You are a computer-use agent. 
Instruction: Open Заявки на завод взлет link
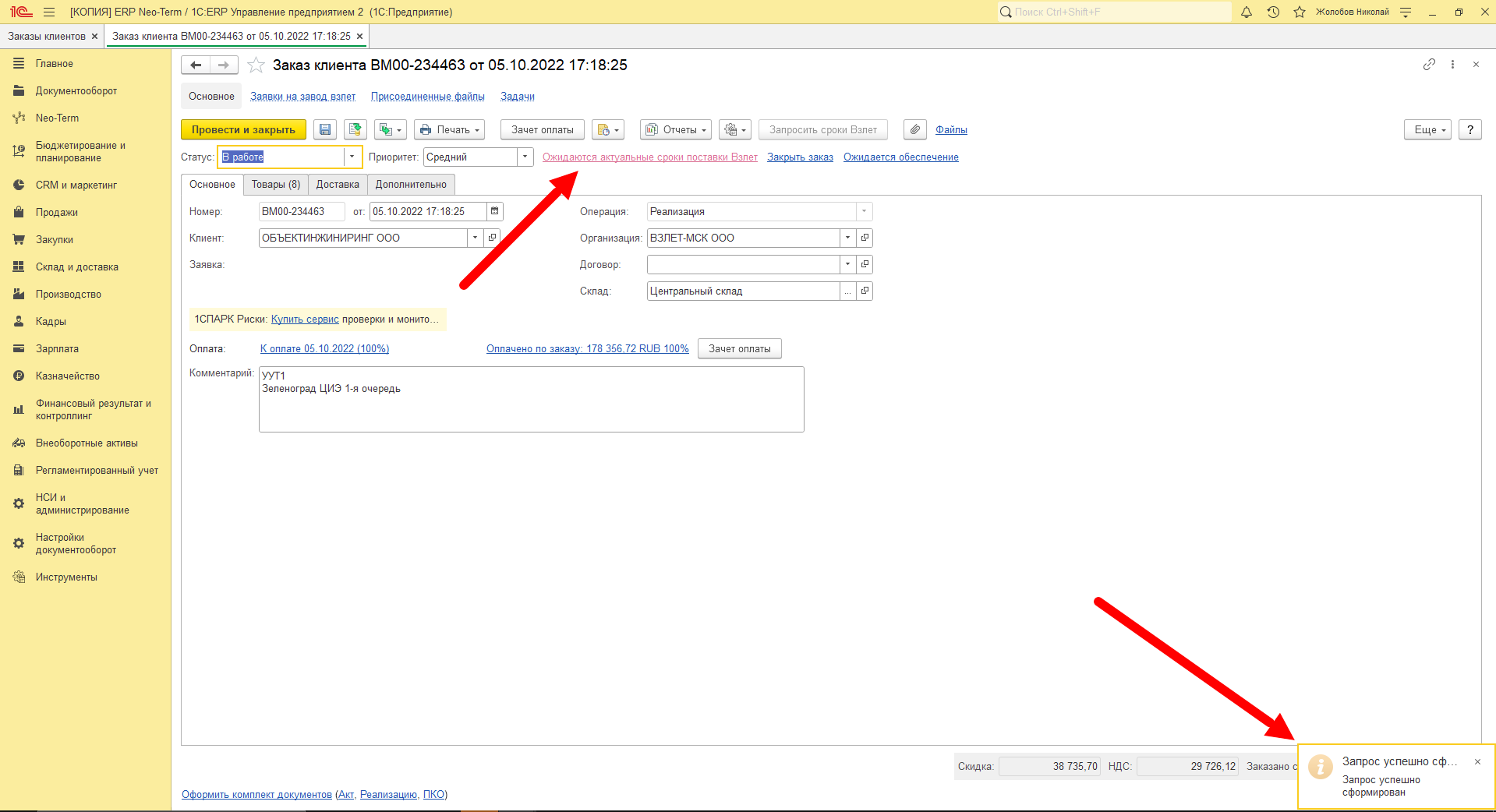[303, 97]
